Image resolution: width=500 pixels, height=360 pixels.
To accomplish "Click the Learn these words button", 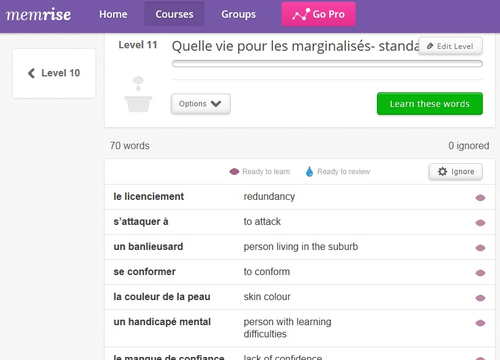I will click(430, 104).
